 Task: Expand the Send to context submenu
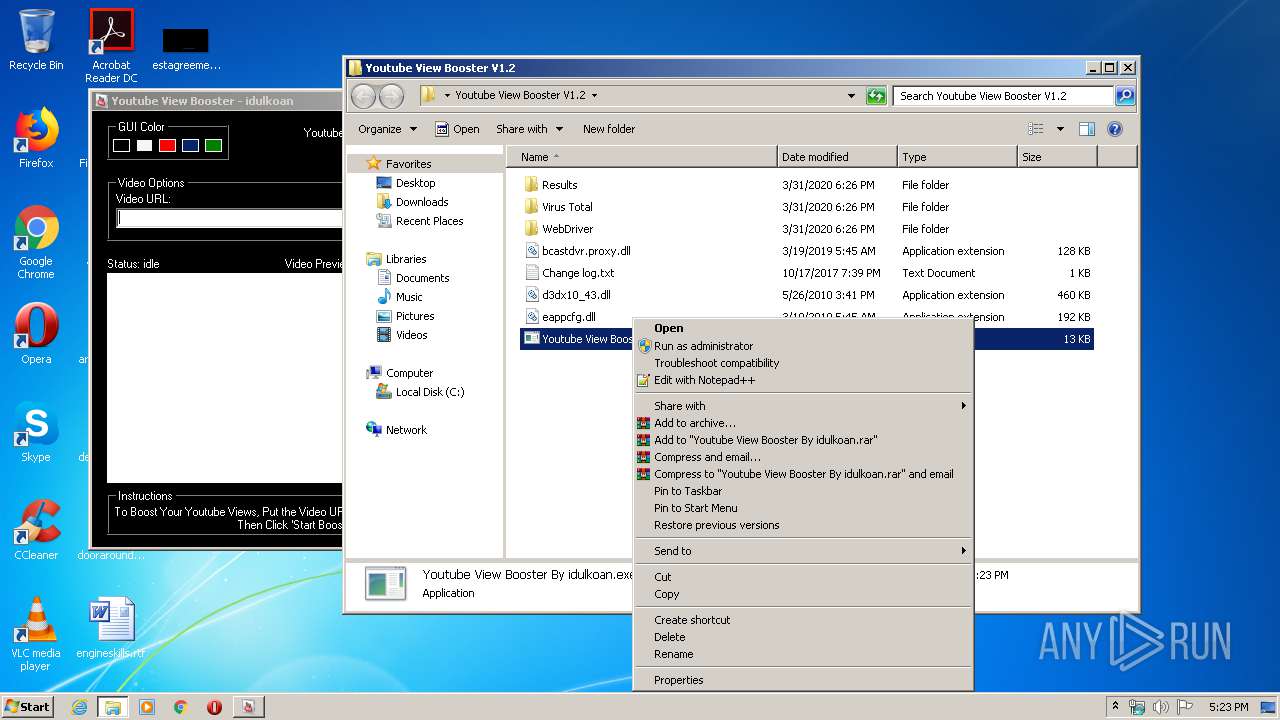point(803,551)
